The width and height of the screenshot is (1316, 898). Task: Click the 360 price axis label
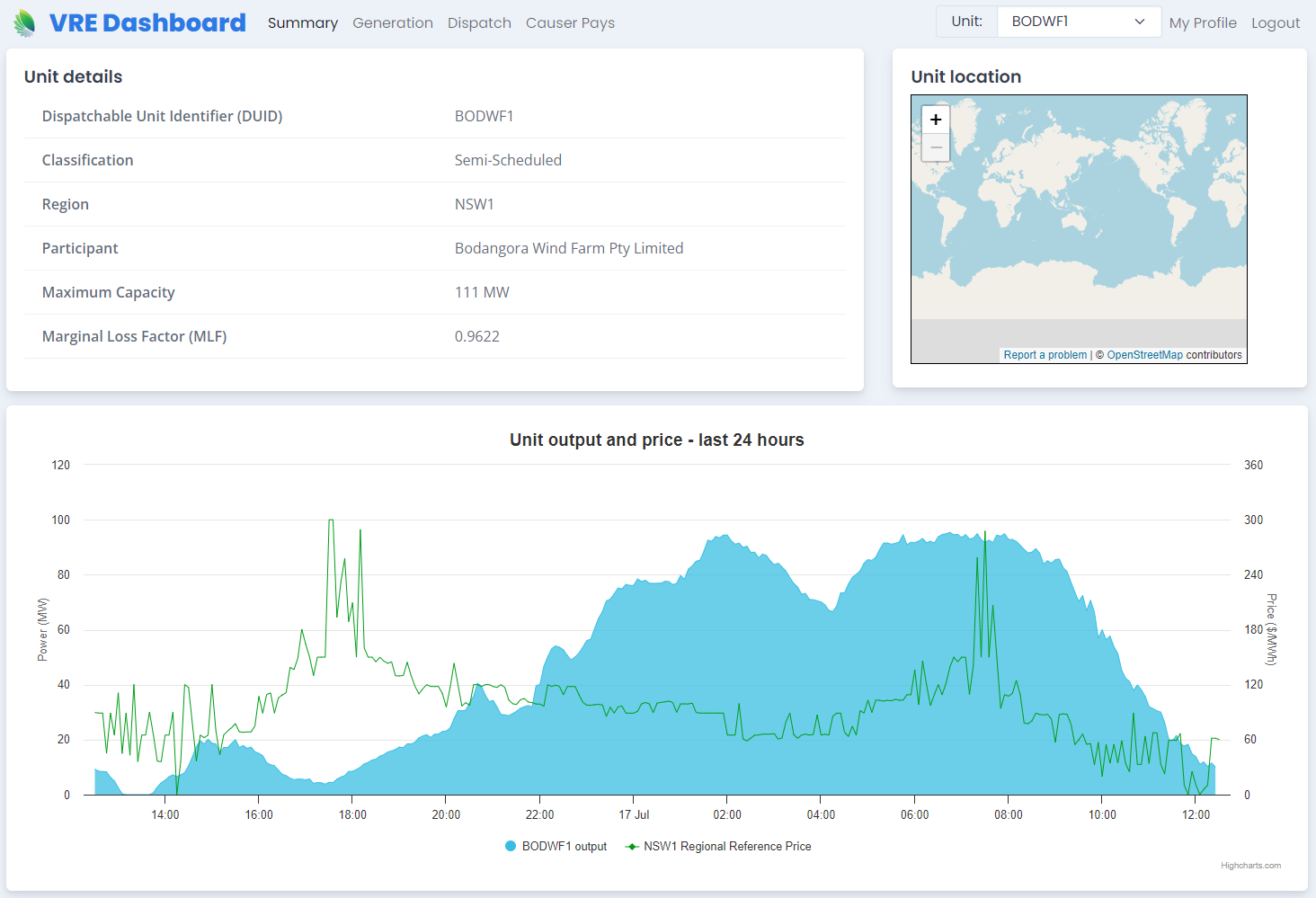click(x=1254, y=465)
